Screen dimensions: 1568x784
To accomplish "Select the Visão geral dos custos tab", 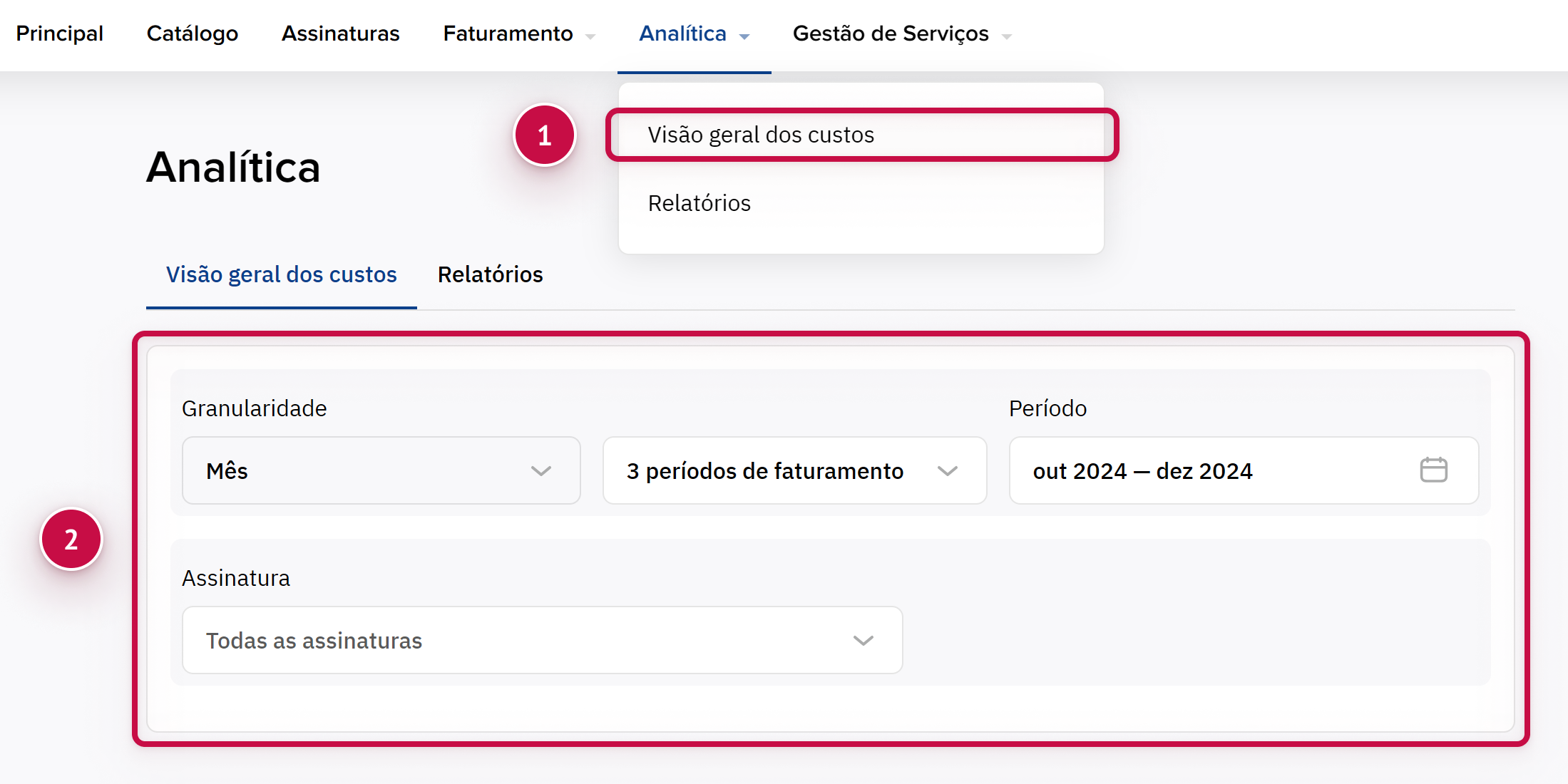I will point(281,274).
